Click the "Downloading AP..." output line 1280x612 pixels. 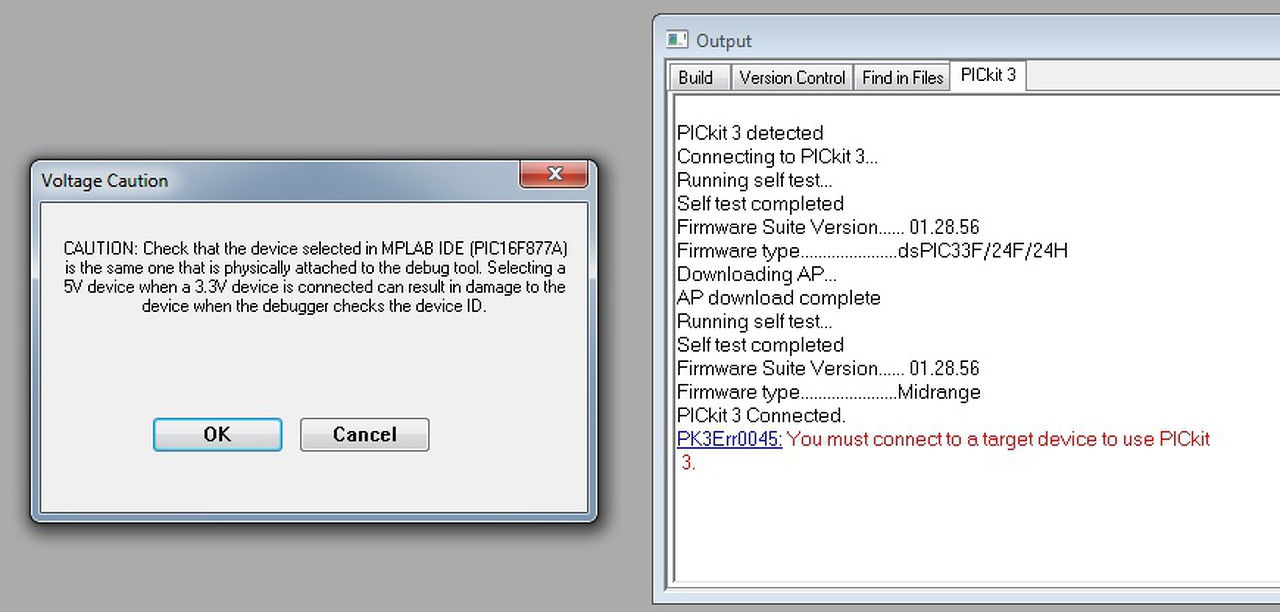tap(757, 274)
